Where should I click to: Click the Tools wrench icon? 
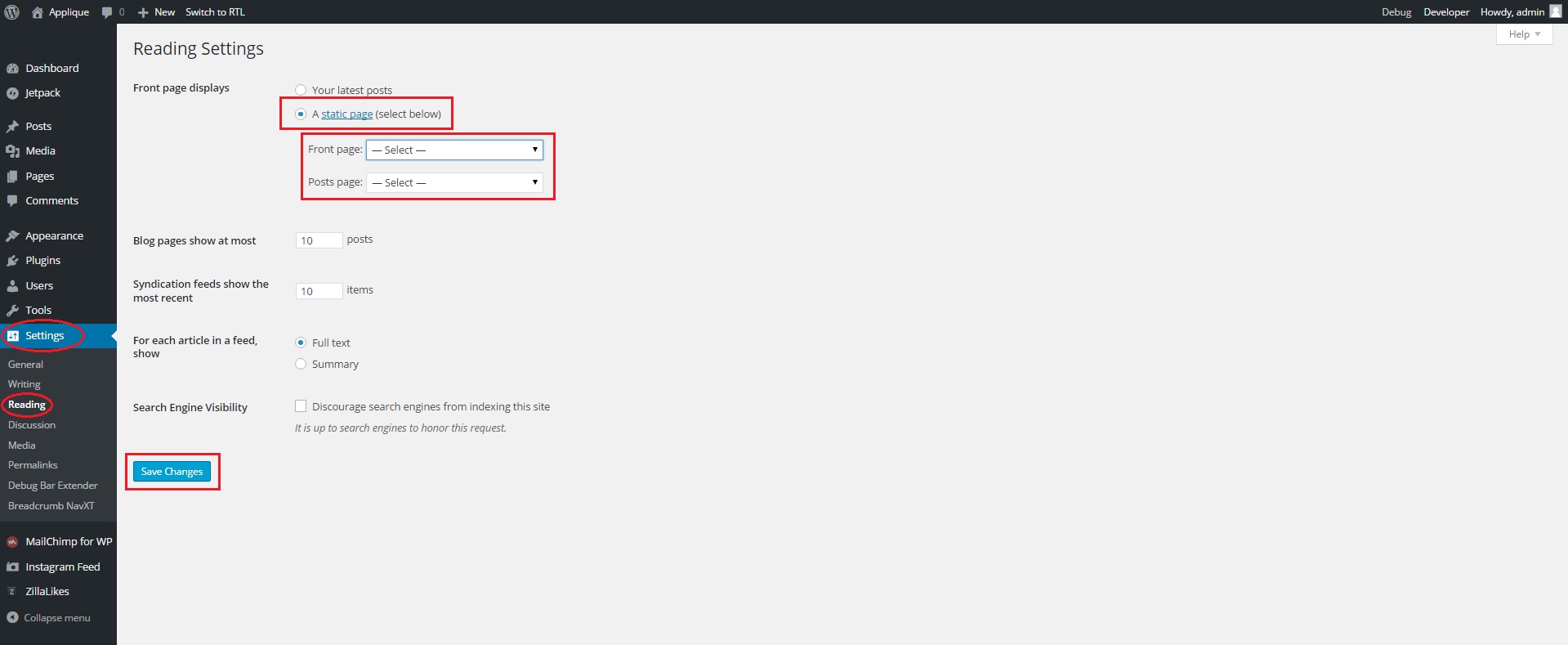pos(12,311)
